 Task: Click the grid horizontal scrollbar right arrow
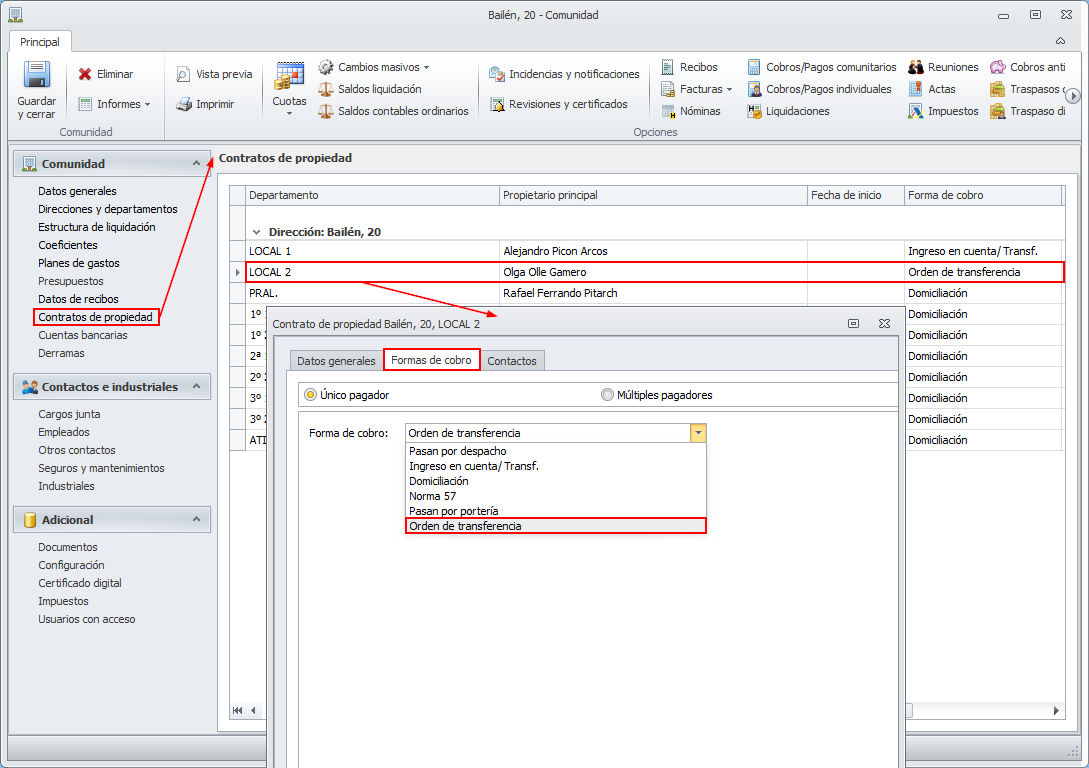click(1056, 710)
